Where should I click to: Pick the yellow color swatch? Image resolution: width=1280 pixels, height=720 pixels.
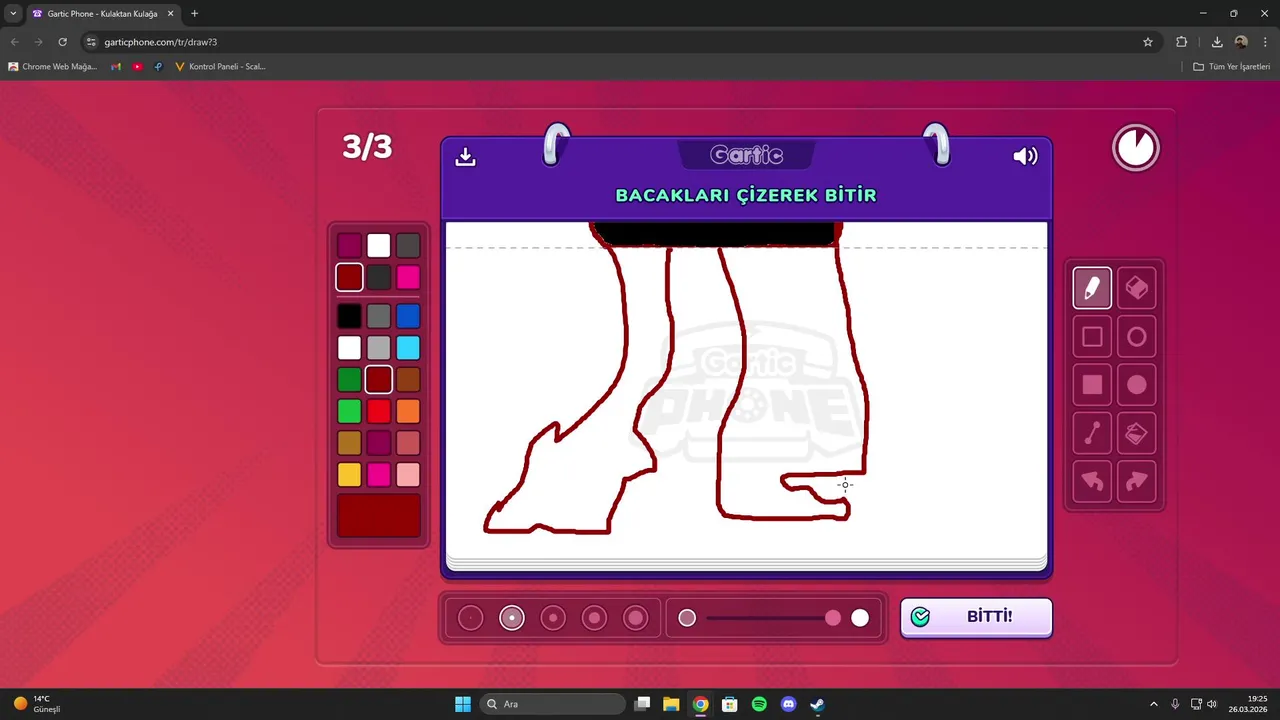click(x=349, y=475)
